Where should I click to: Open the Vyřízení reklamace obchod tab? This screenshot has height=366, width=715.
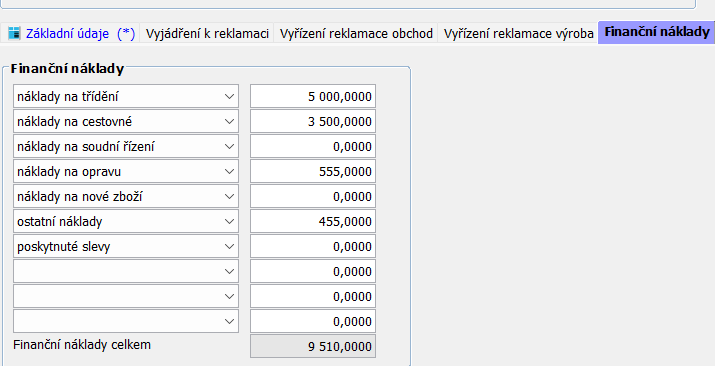point(356,33)
